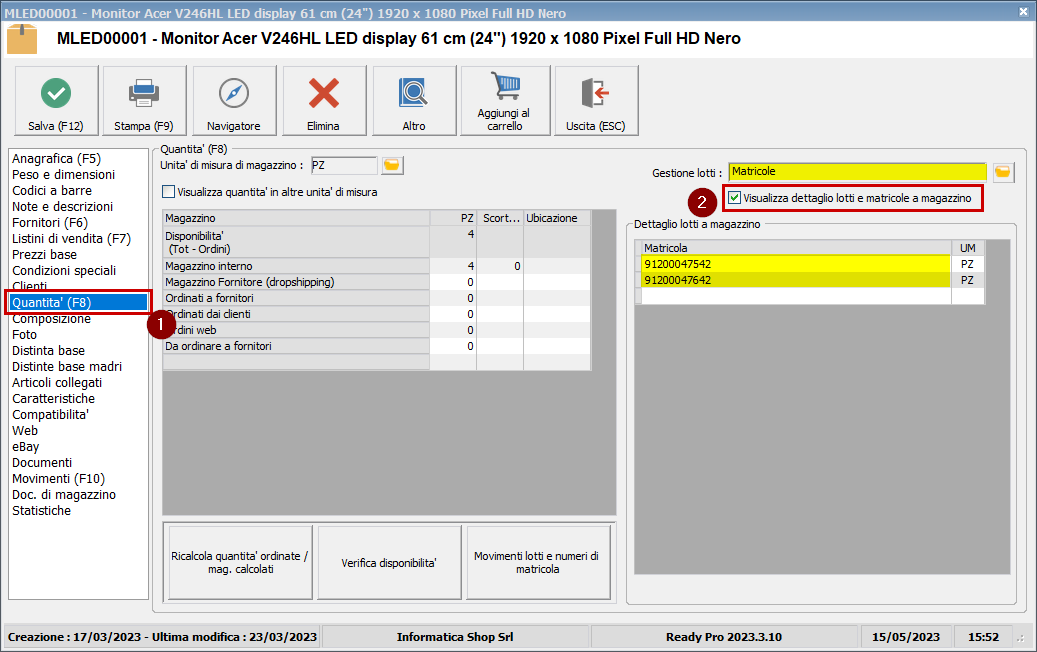Screen dimensions: 1037x652
Task: Click the Uscita (ESC) exit button
Action: (597, 101)
